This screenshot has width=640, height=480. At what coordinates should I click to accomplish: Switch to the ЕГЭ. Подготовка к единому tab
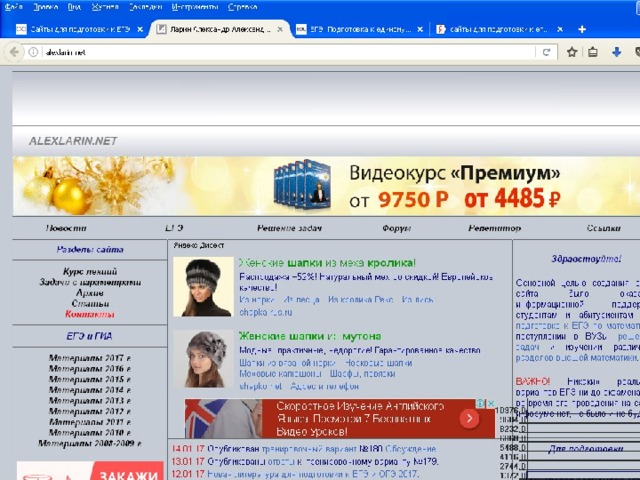point(355,29)
